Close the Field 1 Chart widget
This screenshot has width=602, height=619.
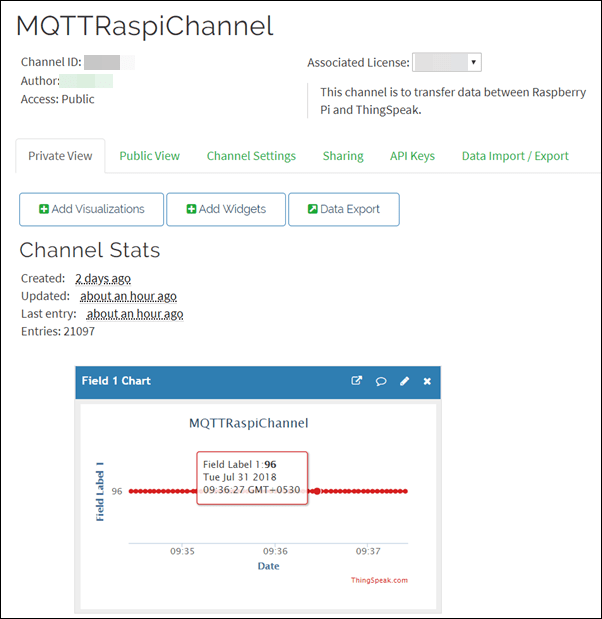(427, 381)
